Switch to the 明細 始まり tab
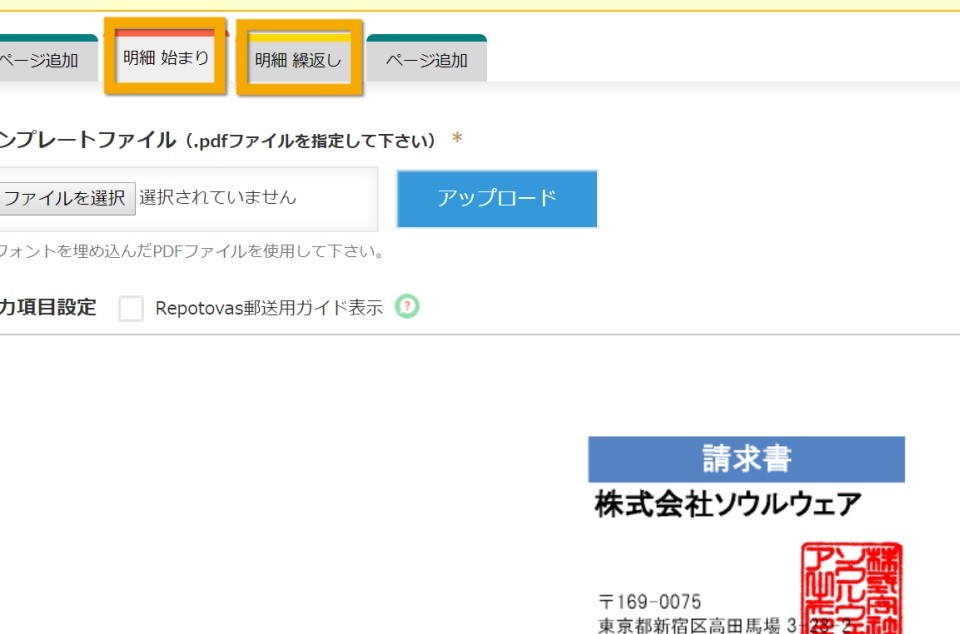 (166, 57)
